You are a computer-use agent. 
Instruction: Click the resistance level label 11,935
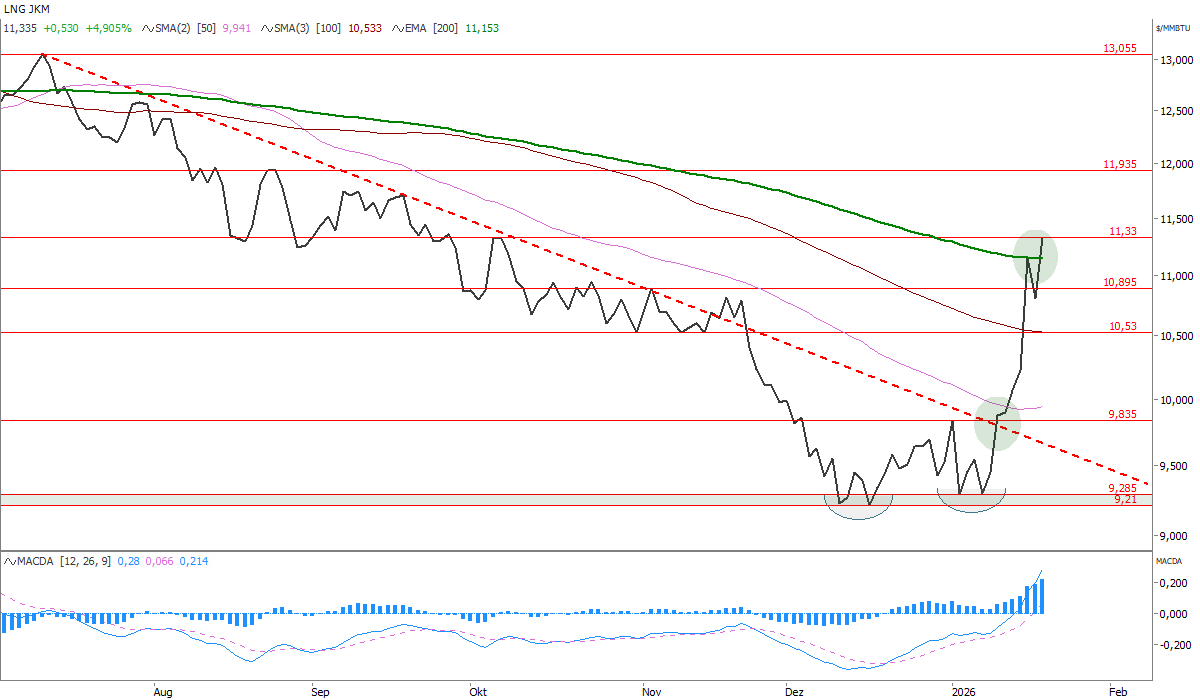point(1119,163)
